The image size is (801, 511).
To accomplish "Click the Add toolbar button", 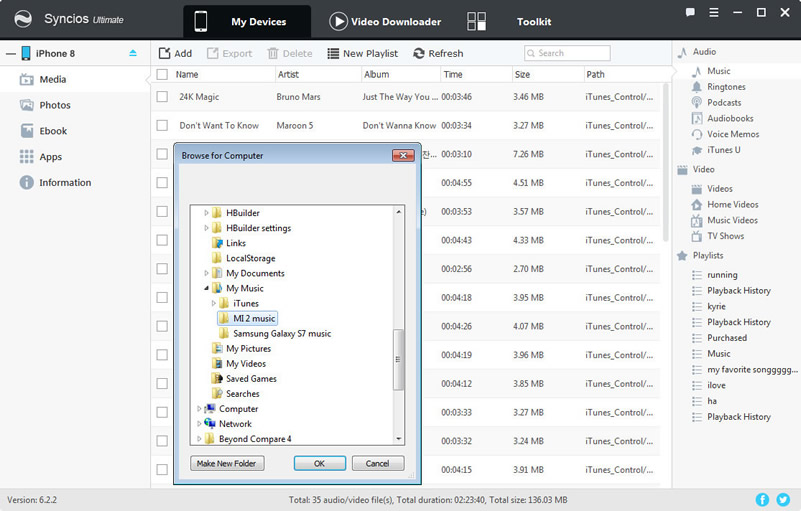I will tap(175, 53).
